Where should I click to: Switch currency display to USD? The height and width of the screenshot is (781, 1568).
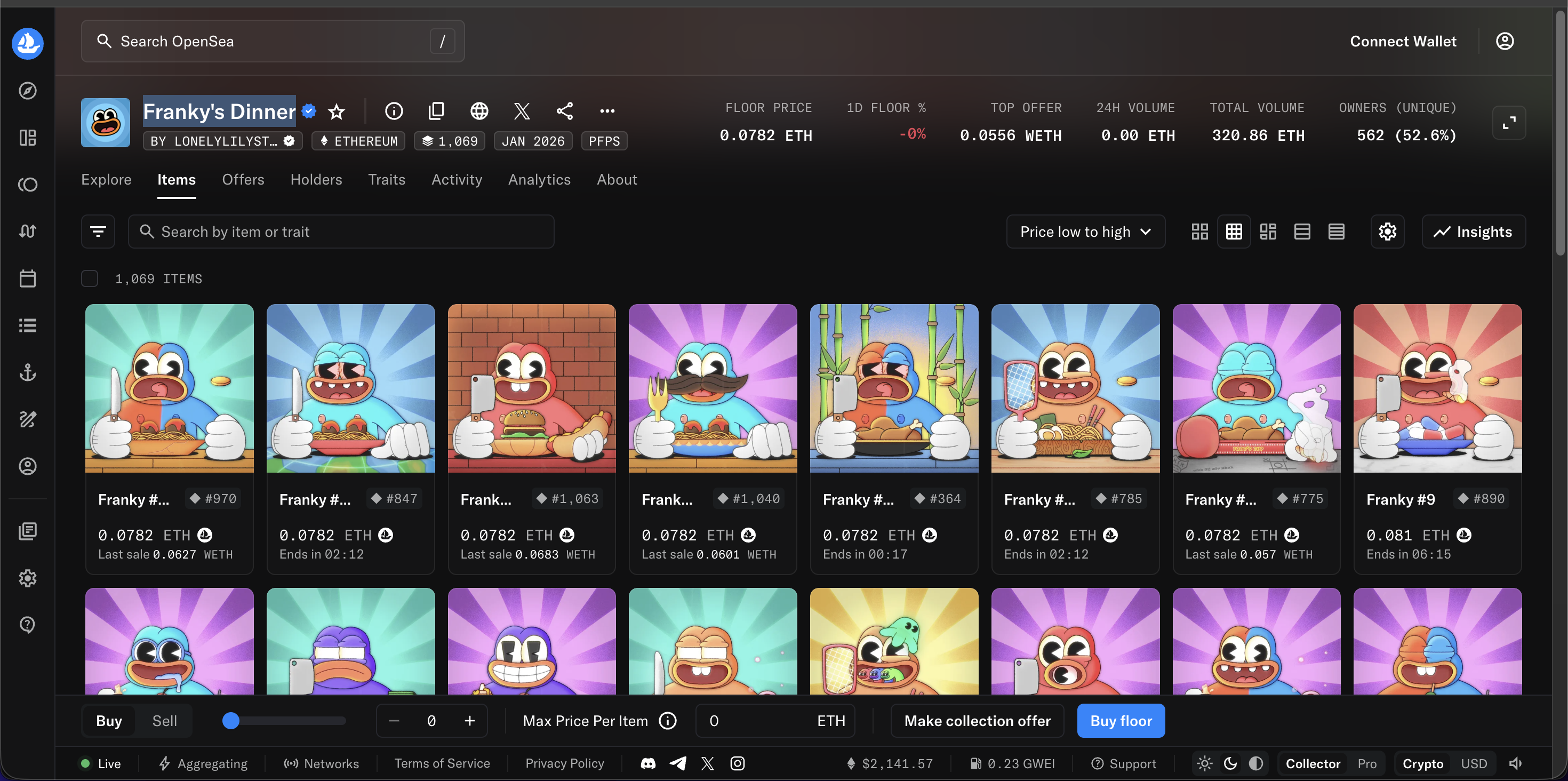coord(1474,763)
